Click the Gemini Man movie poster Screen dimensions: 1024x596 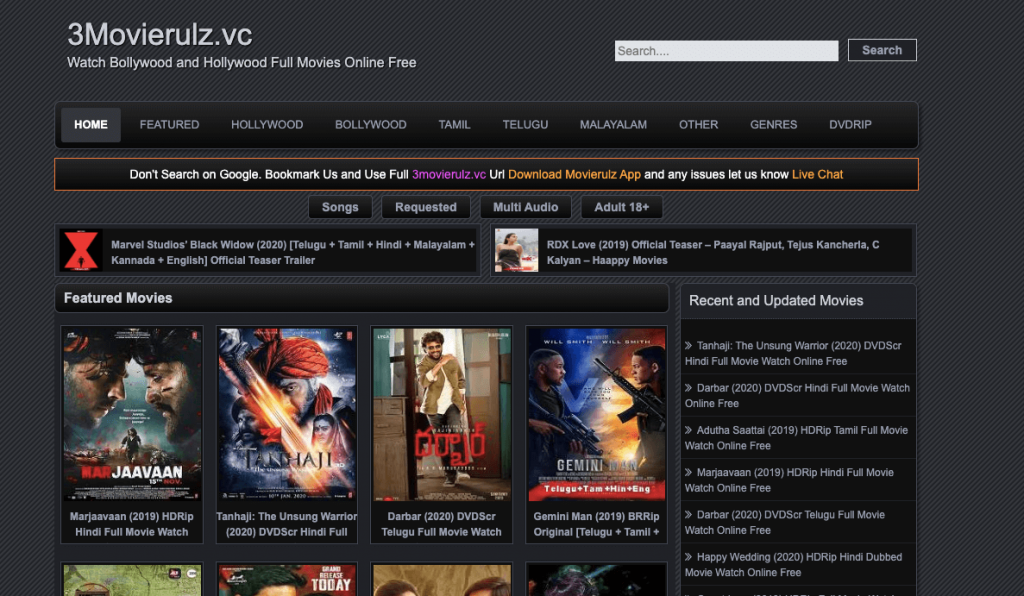click(x=596, y=415)
